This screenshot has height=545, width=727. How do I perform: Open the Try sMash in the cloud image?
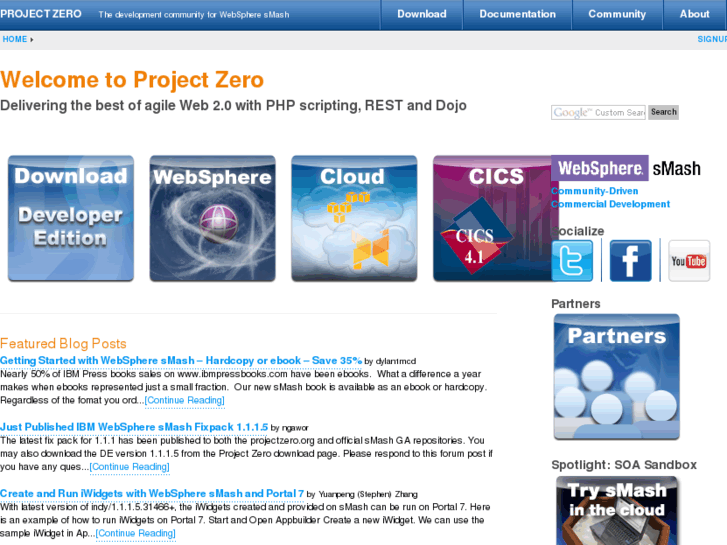(617, 511)
